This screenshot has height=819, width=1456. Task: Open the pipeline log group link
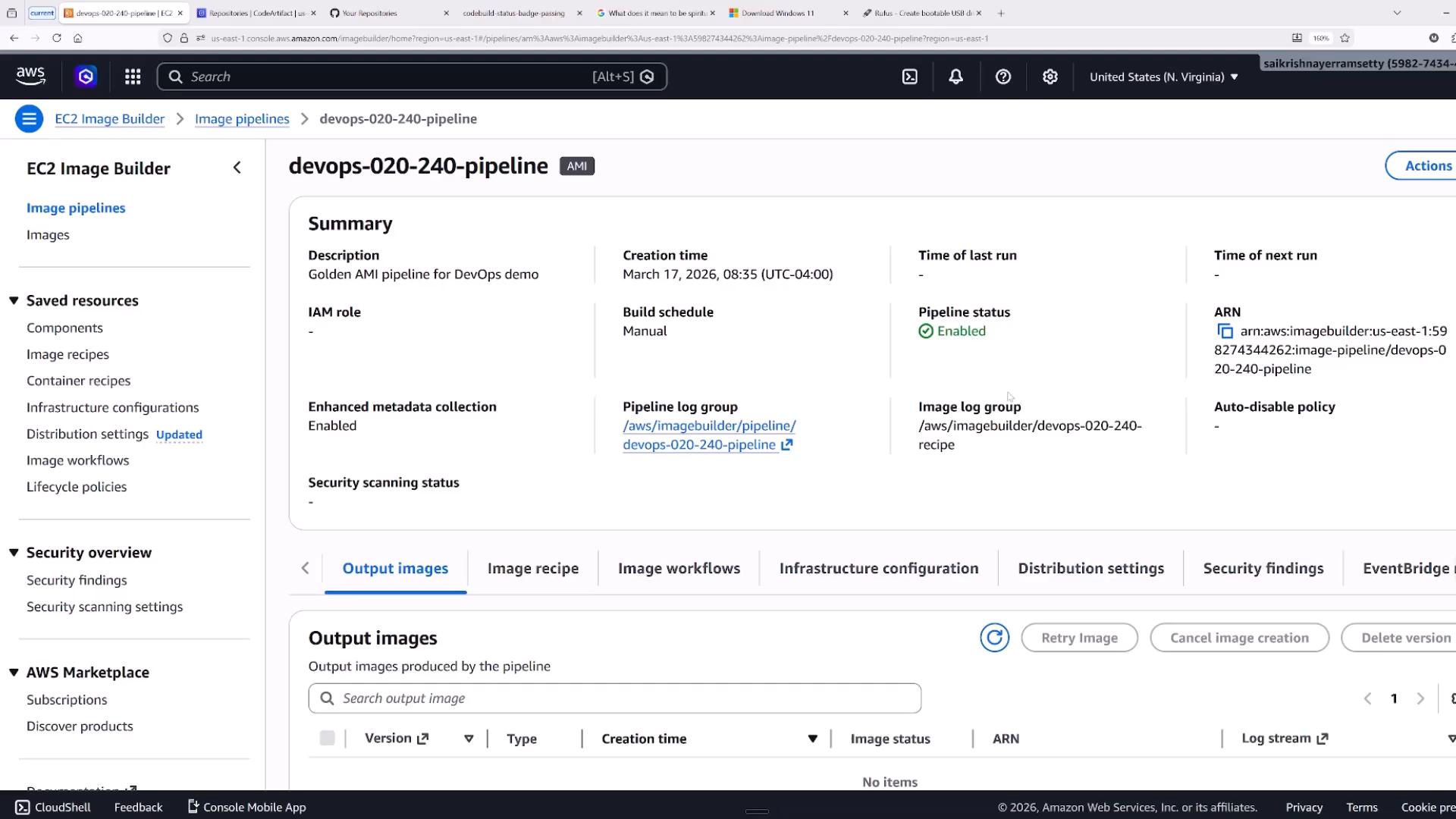tap(708, 435)
